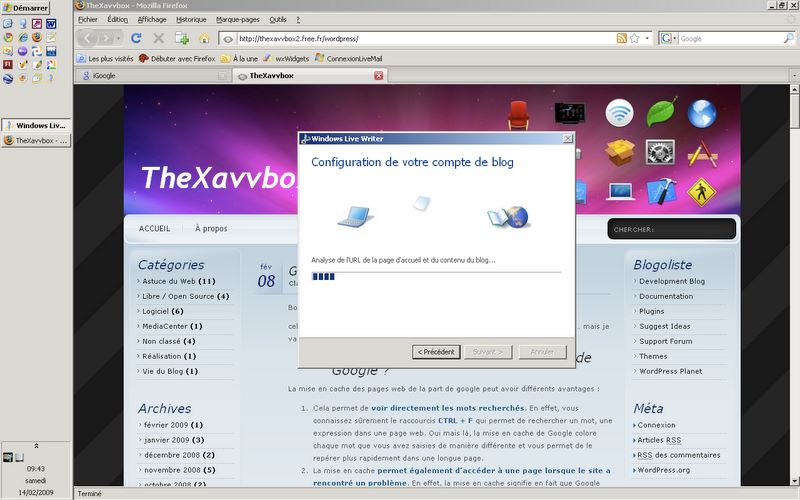800x500 pixels.
Task: Launch Microsoft Word from the quick launch
Action: pos(51,23)
